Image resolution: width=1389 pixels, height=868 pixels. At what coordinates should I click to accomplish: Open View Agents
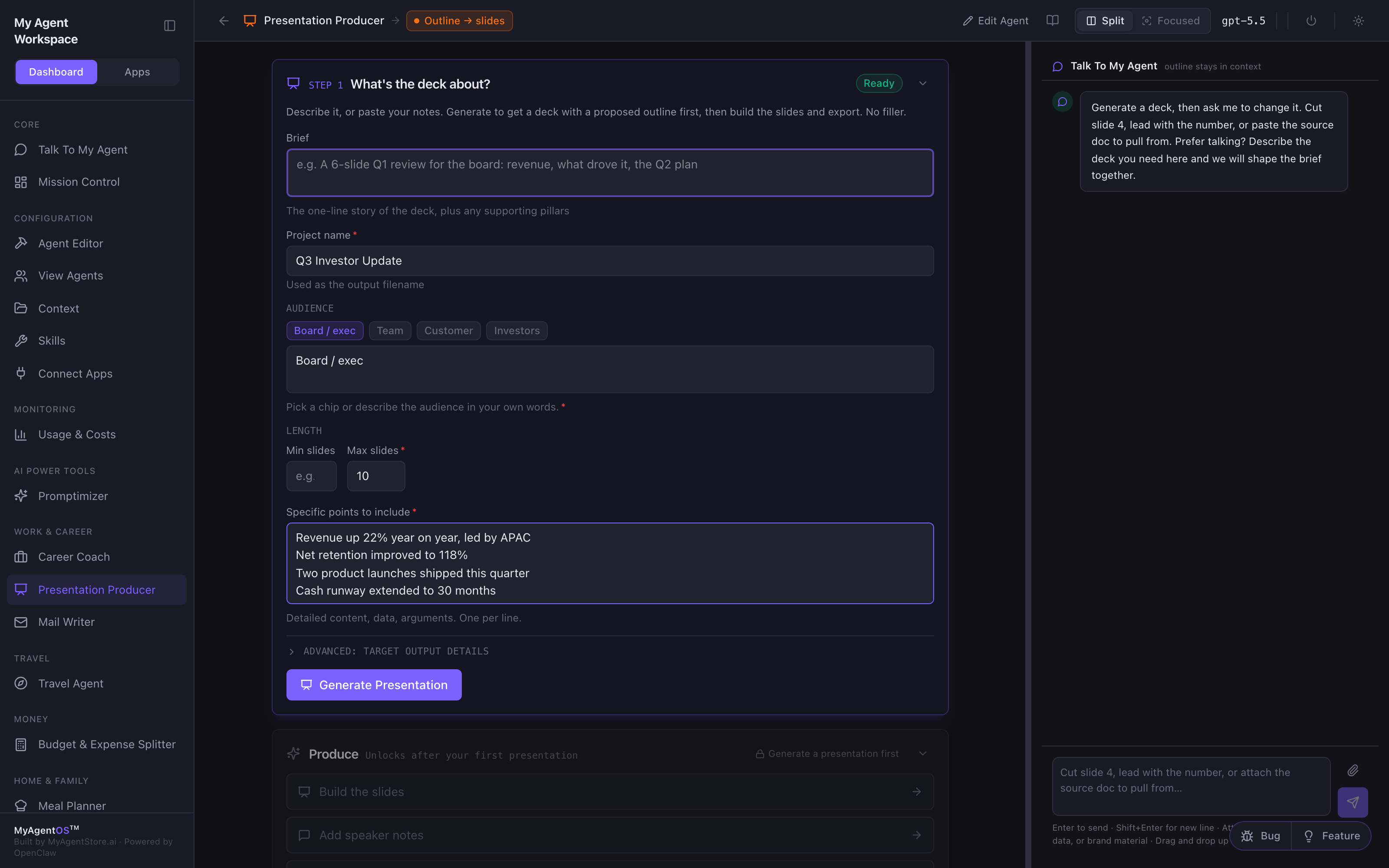[96, 276]
